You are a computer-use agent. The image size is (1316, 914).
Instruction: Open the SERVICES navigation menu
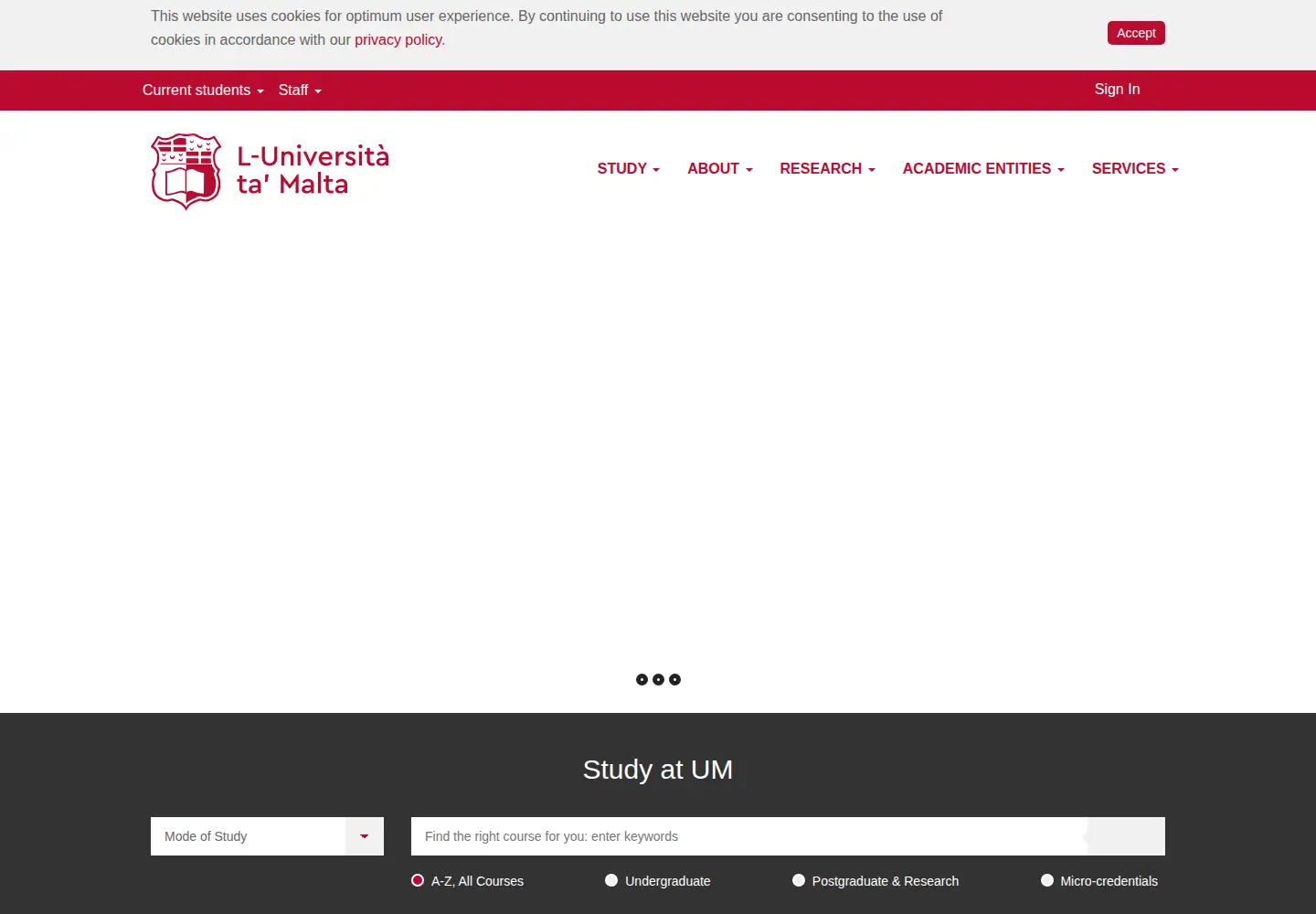(1135, 169)
